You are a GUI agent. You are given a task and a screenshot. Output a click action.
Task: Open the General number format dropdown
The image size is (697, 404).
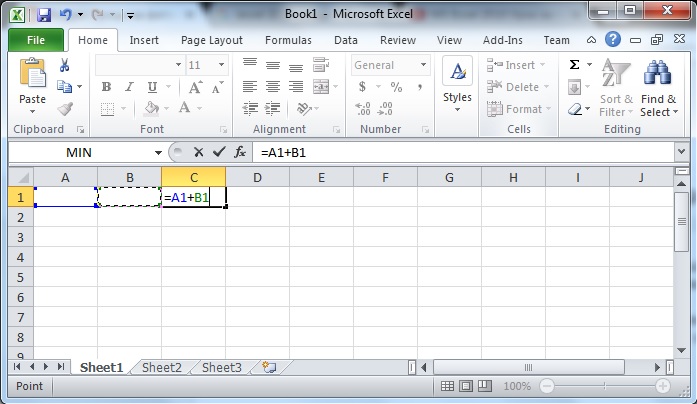423,65
